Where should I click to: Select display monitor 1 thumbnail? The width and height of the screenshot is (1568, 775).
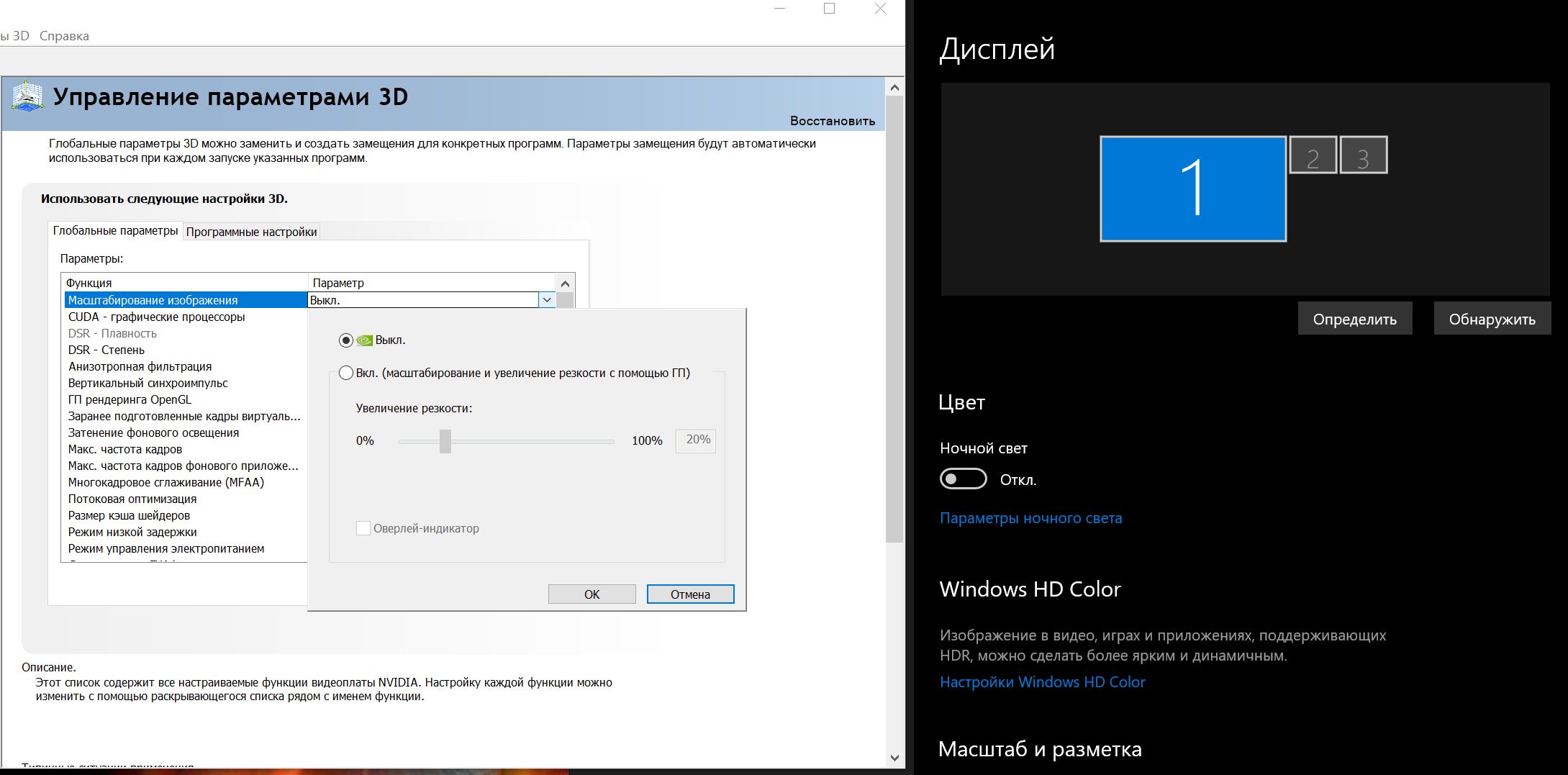tap(1192, 189)
